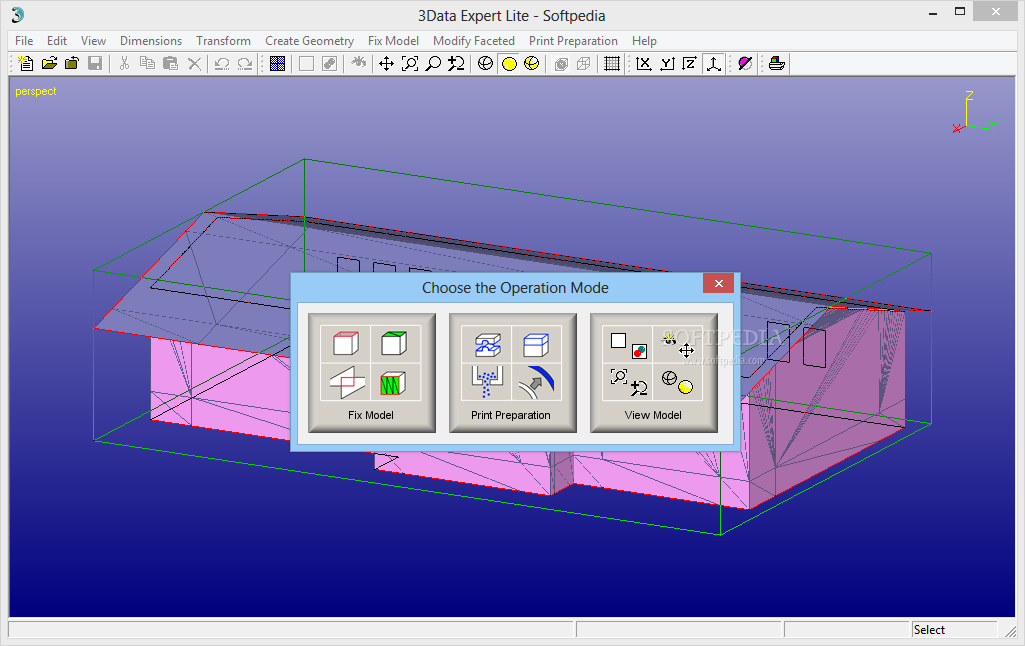Image resolution: width=1025 pixels, height=646 pixels.
Task: Open the Dimensions menu
Action: tap(151, 41)
